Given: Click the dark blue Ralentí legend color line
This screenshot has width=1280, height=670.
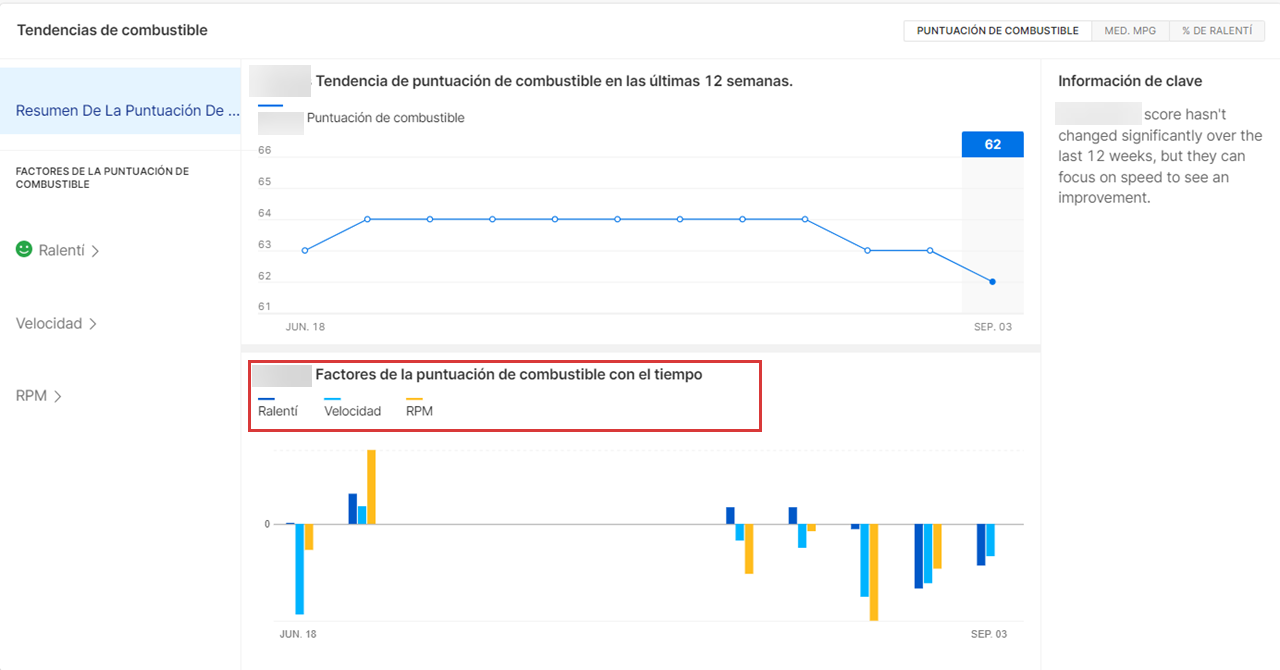Looking at the screenshot, I should [266, 399].
